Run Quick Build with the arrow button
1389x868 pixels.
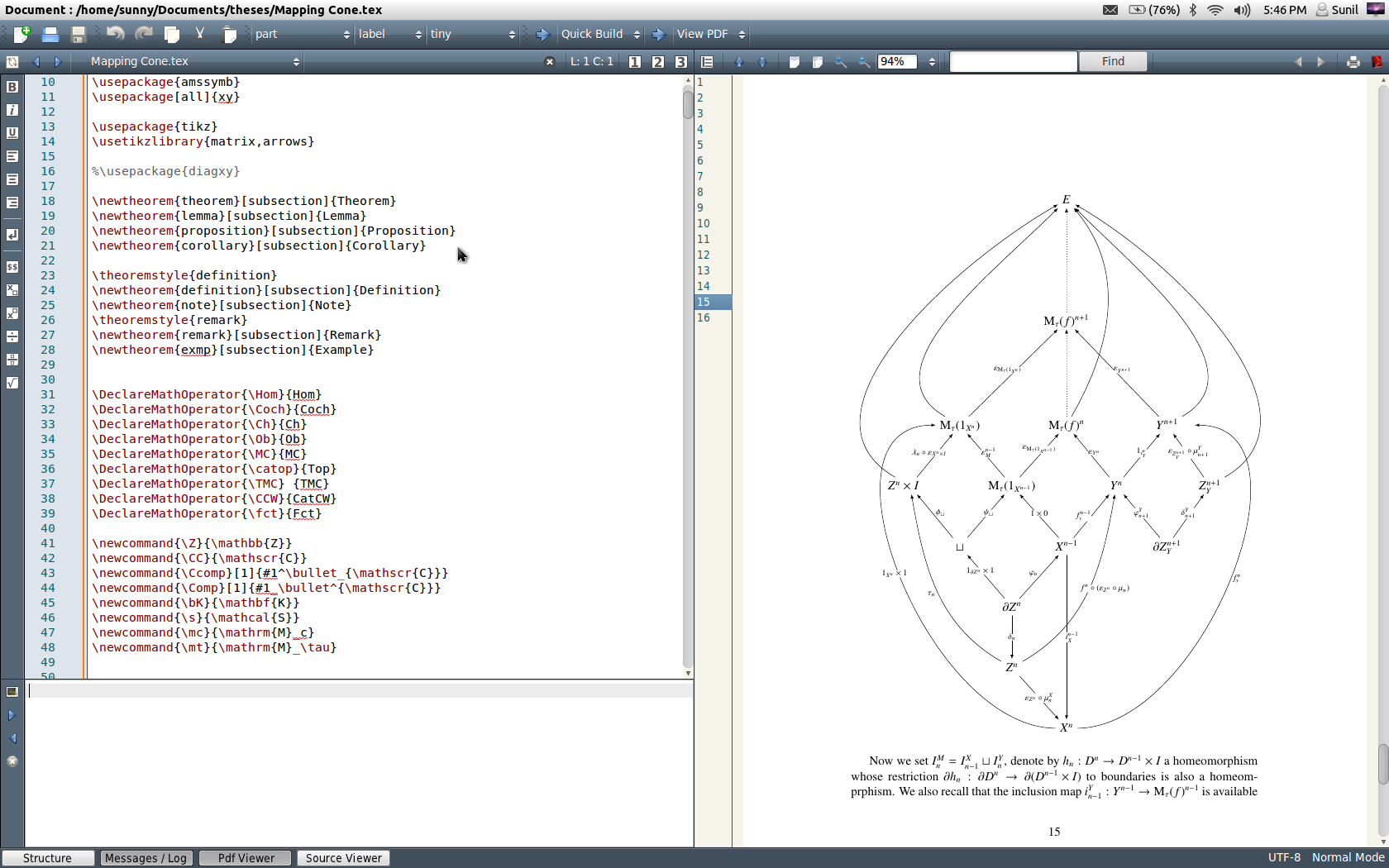coord(542,34)
